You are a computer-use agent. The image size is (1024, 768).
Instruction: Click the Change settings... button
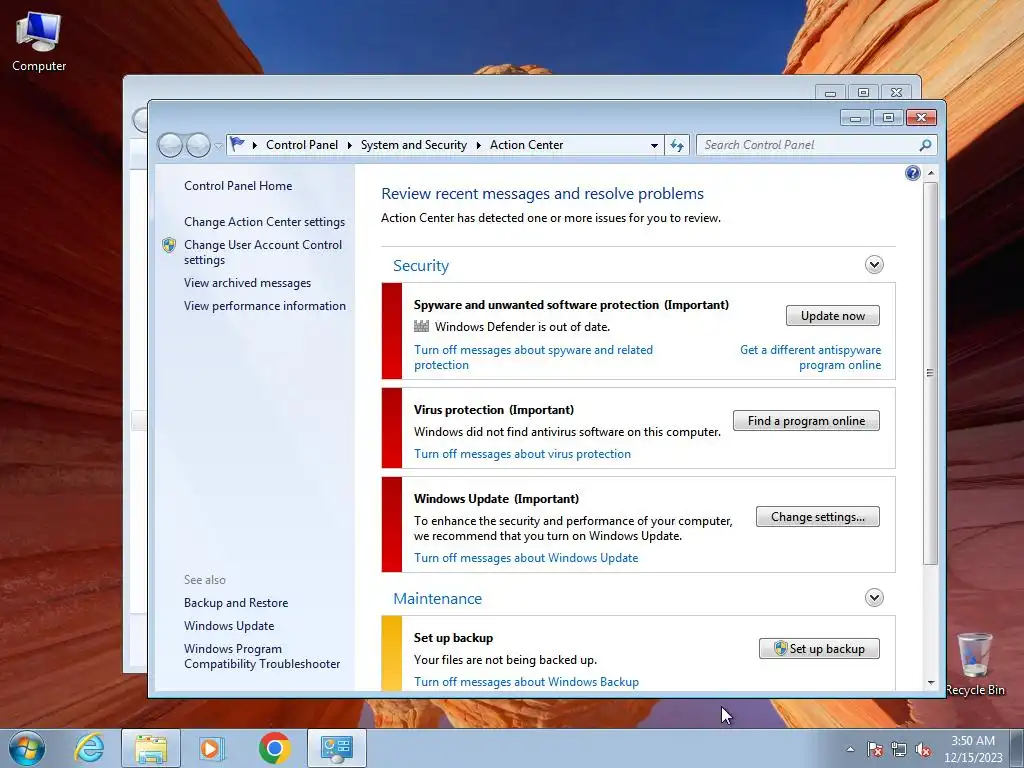point(818,517)
